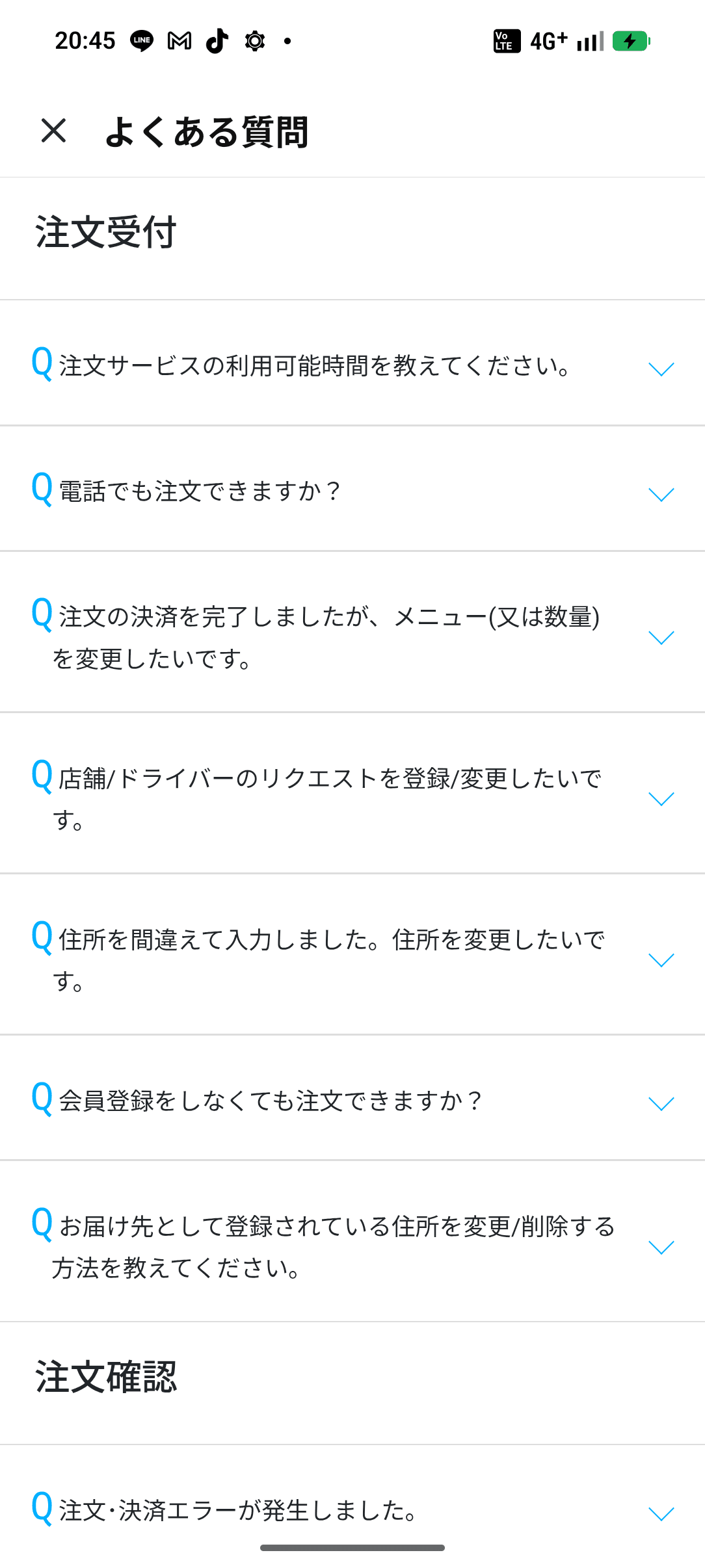This screenshot has height=1568, width=705.
Task: Tap the signal strength bars icon
Action: (590, 41)
